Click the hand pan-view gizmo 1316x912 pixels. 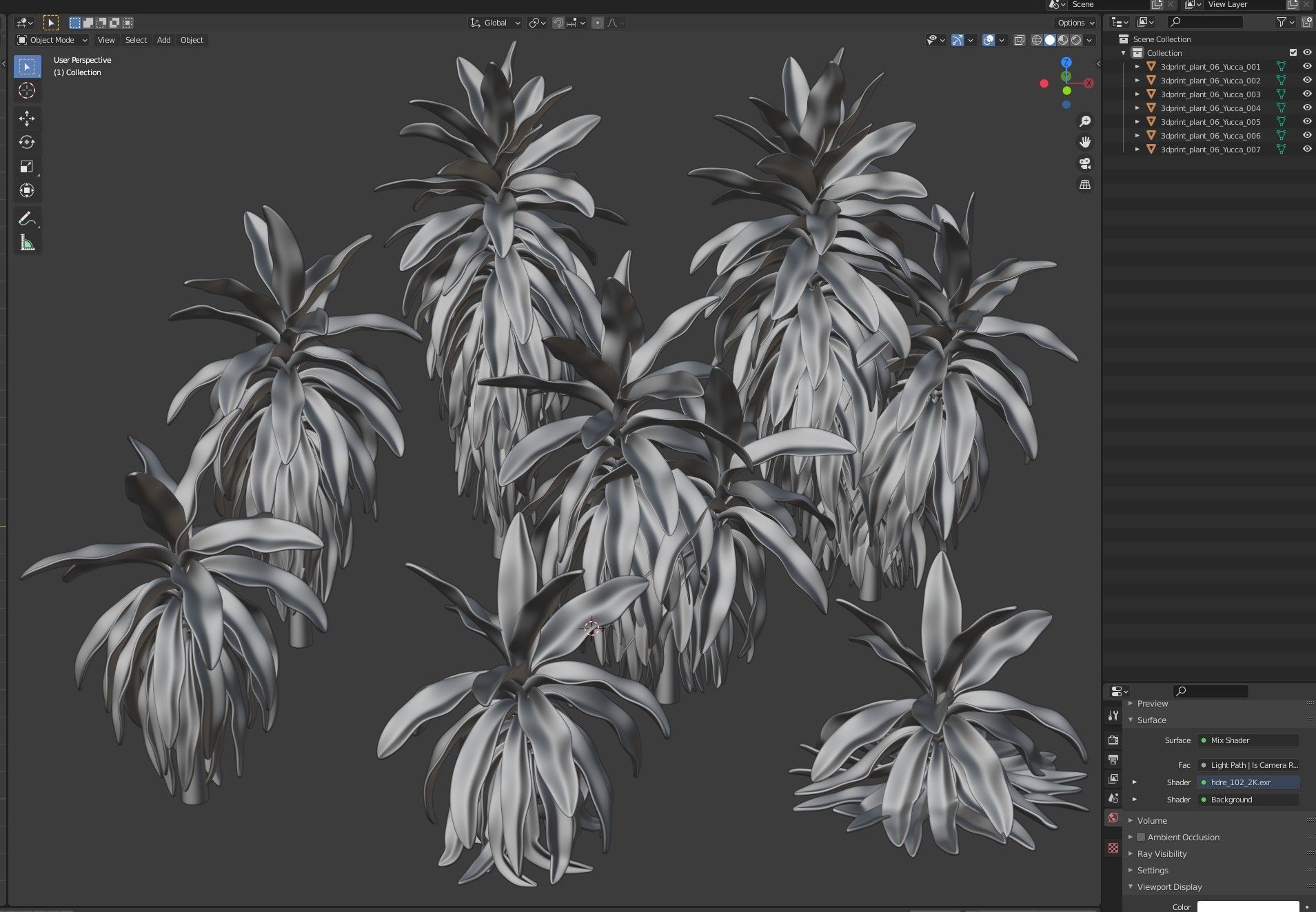[x=1085, y=142]
